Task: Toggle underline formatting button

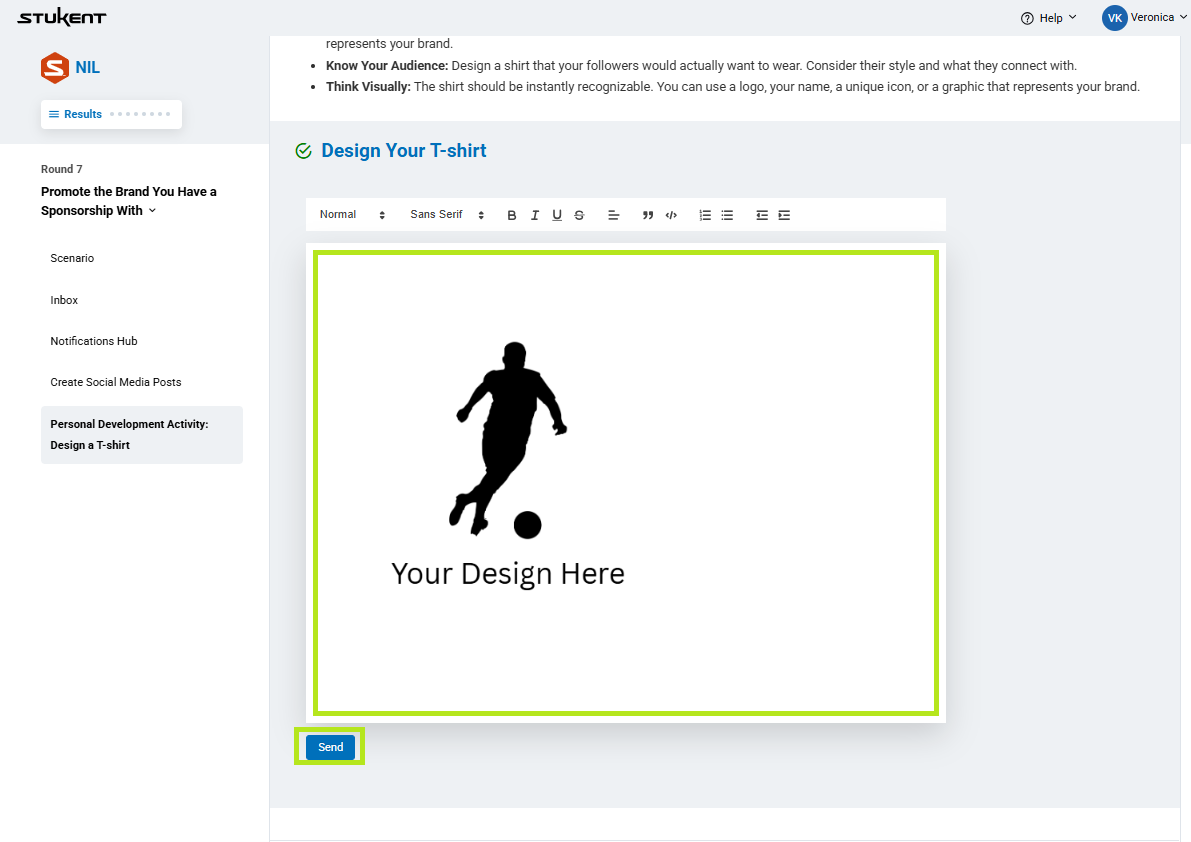Action: [x=557, y=215]
